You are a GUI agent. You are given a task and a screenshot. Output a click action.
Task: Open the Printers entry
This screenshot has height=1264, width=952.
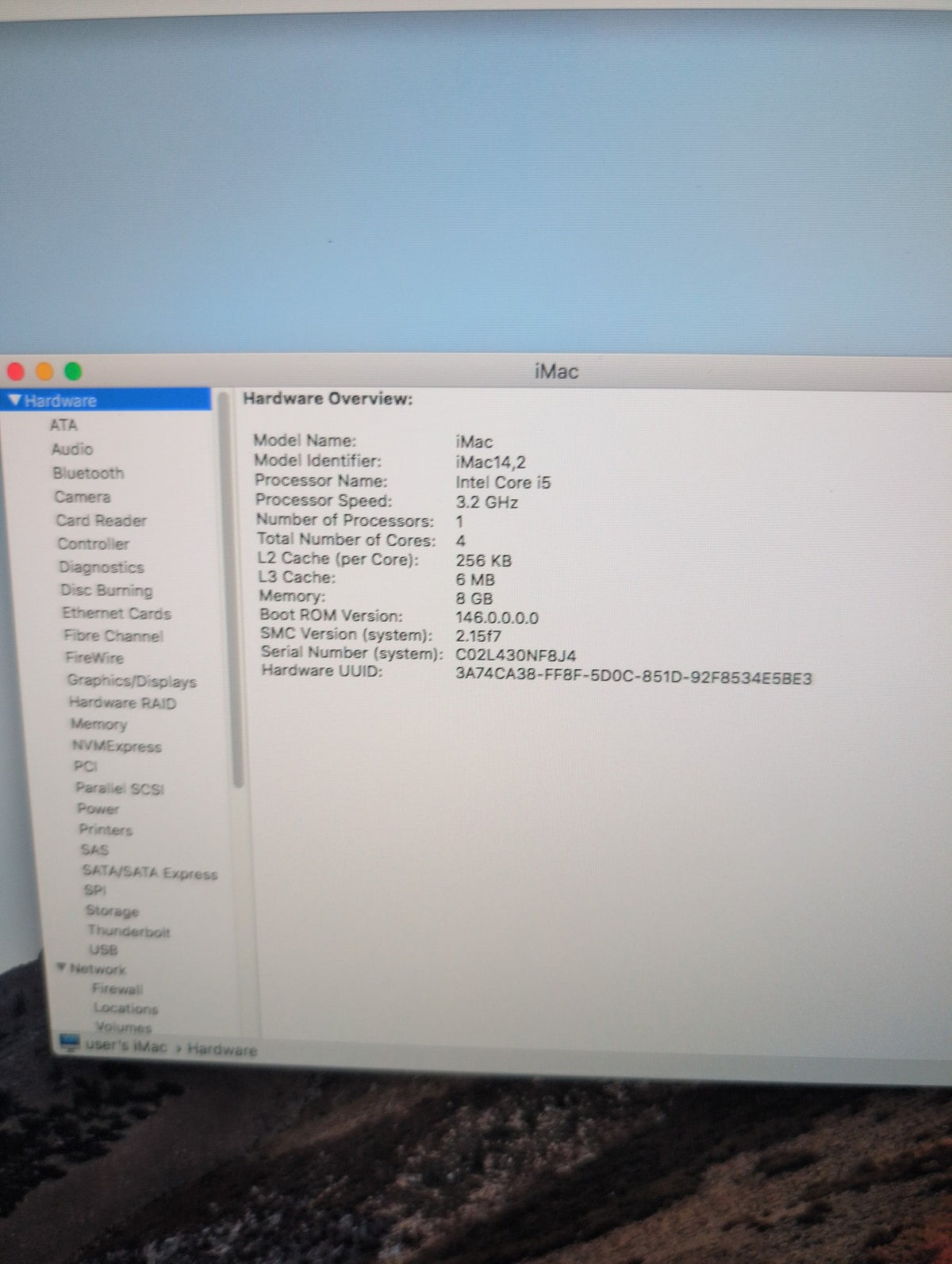tap(106, 829)
